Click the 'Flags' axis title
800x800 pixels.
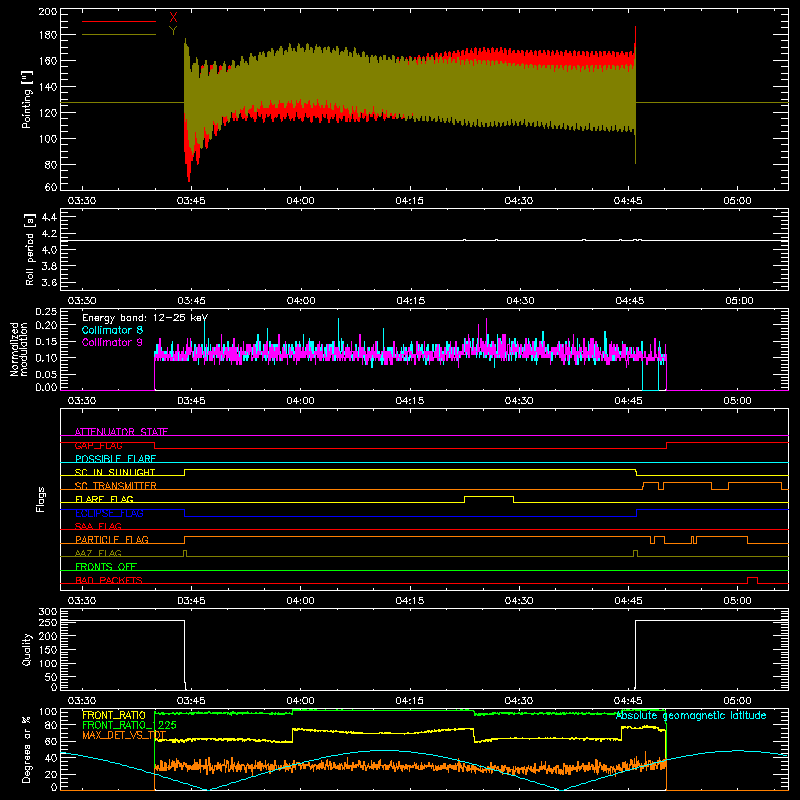click(41, 499)
